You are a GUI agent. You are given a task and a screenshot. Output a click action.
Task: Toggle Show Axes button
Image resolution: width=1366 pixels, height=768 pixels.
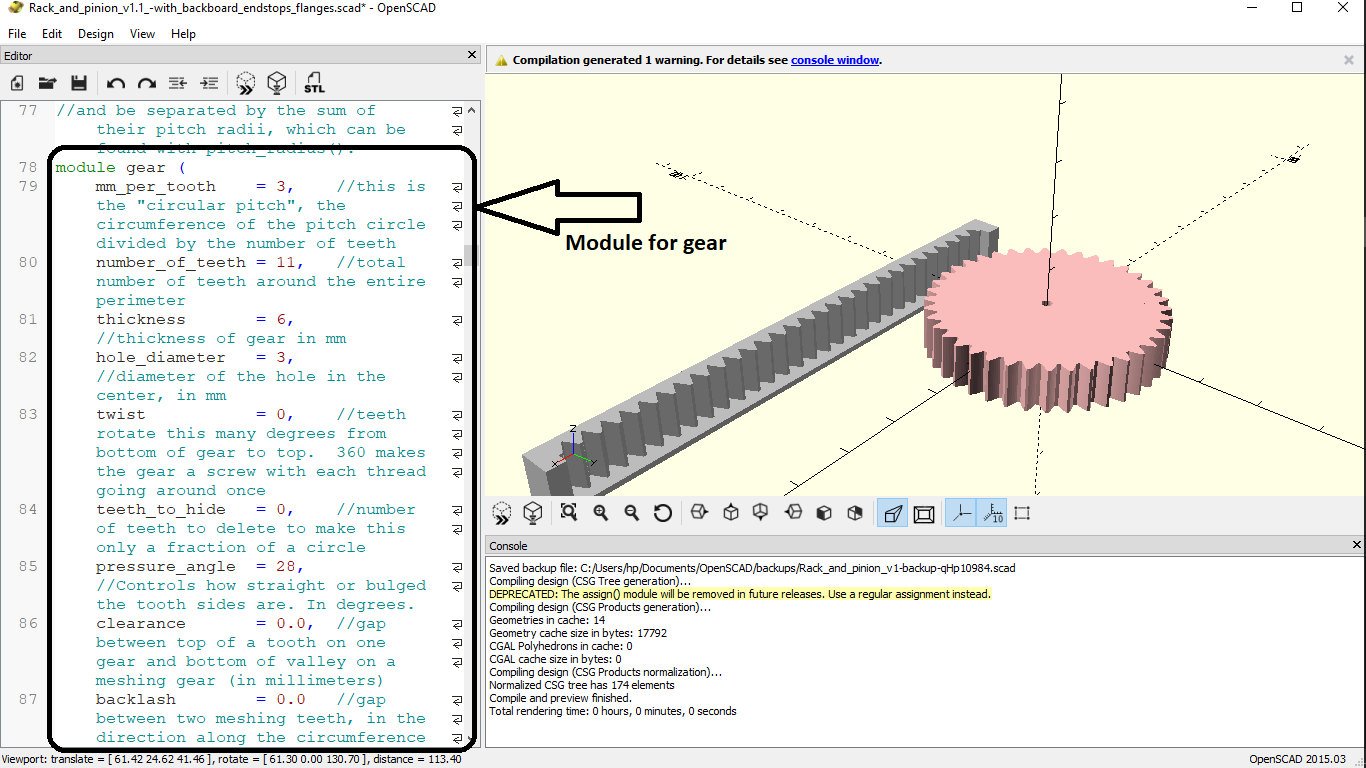pos(960,514)
